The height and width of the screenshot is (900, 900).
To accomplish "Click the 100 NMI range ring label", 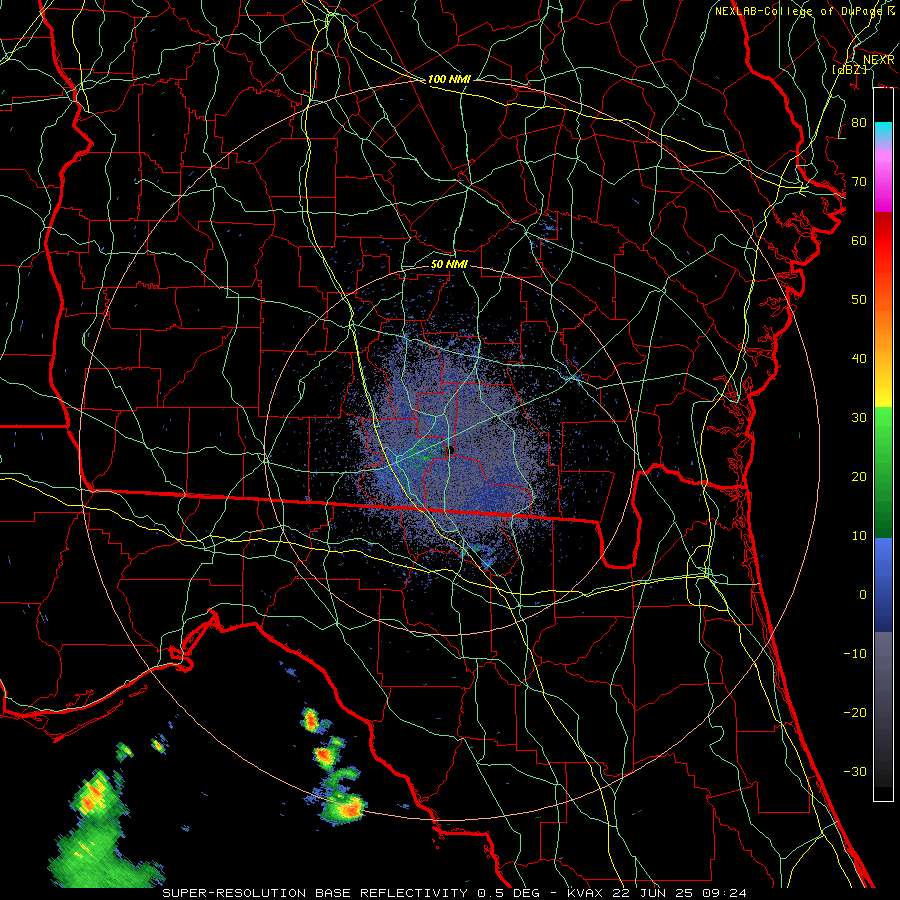I will coord(449,79).
